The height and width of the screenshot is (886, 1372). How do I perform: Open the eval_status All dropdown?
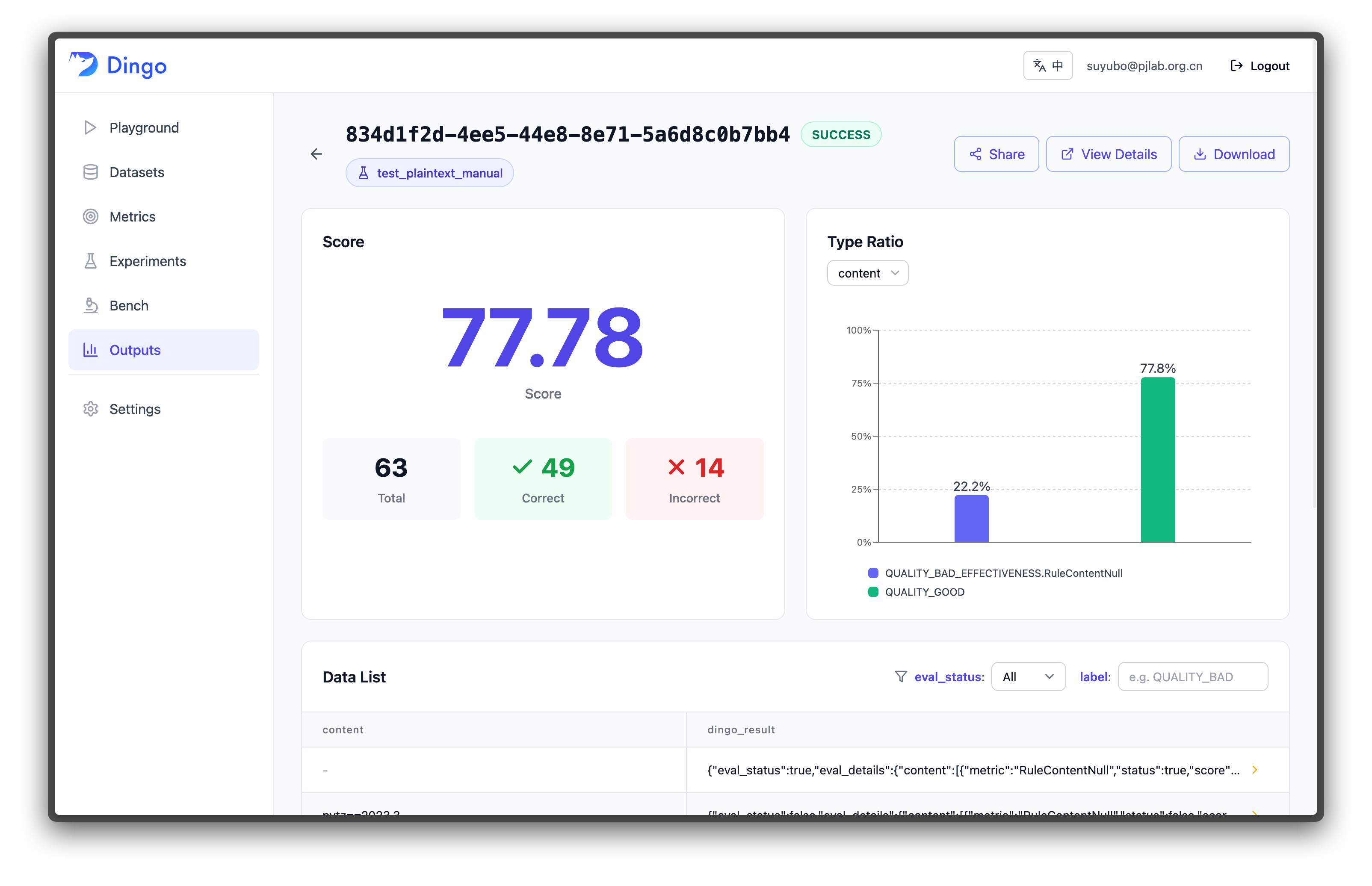[x=1028, y=676]
